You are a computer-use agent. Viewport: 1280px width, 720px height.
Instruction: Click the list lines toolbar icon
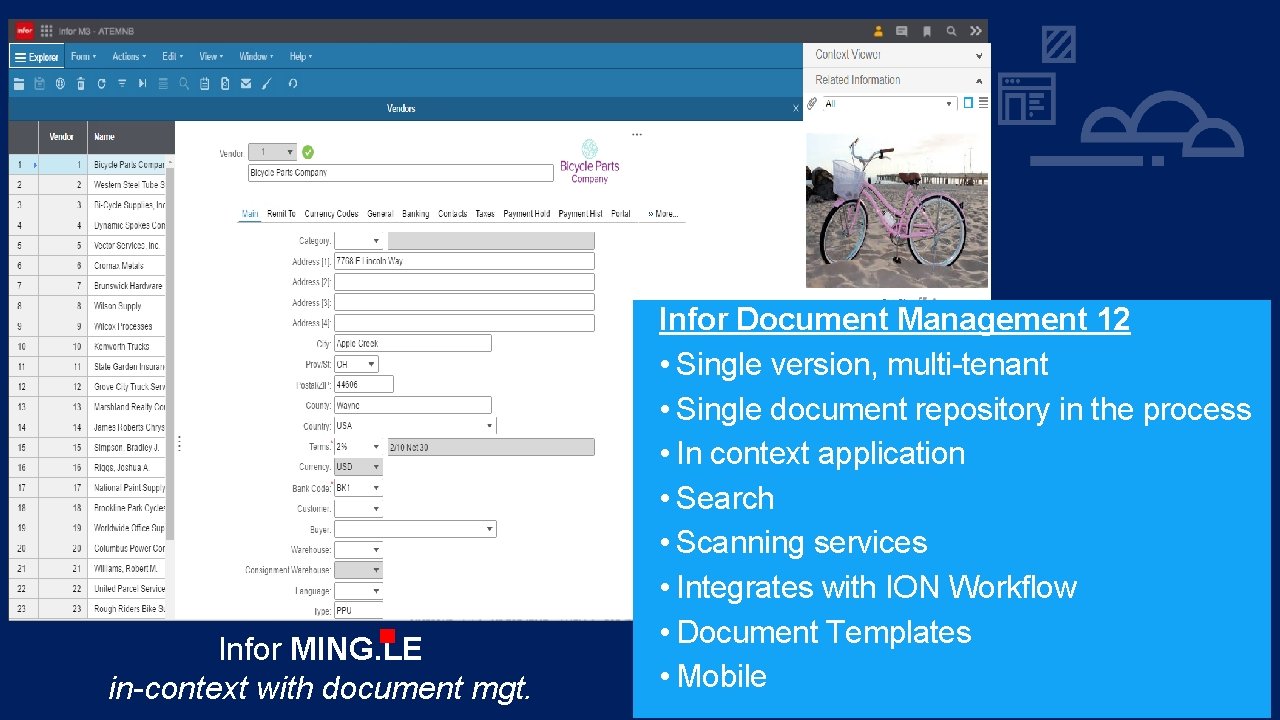(163, 84)
